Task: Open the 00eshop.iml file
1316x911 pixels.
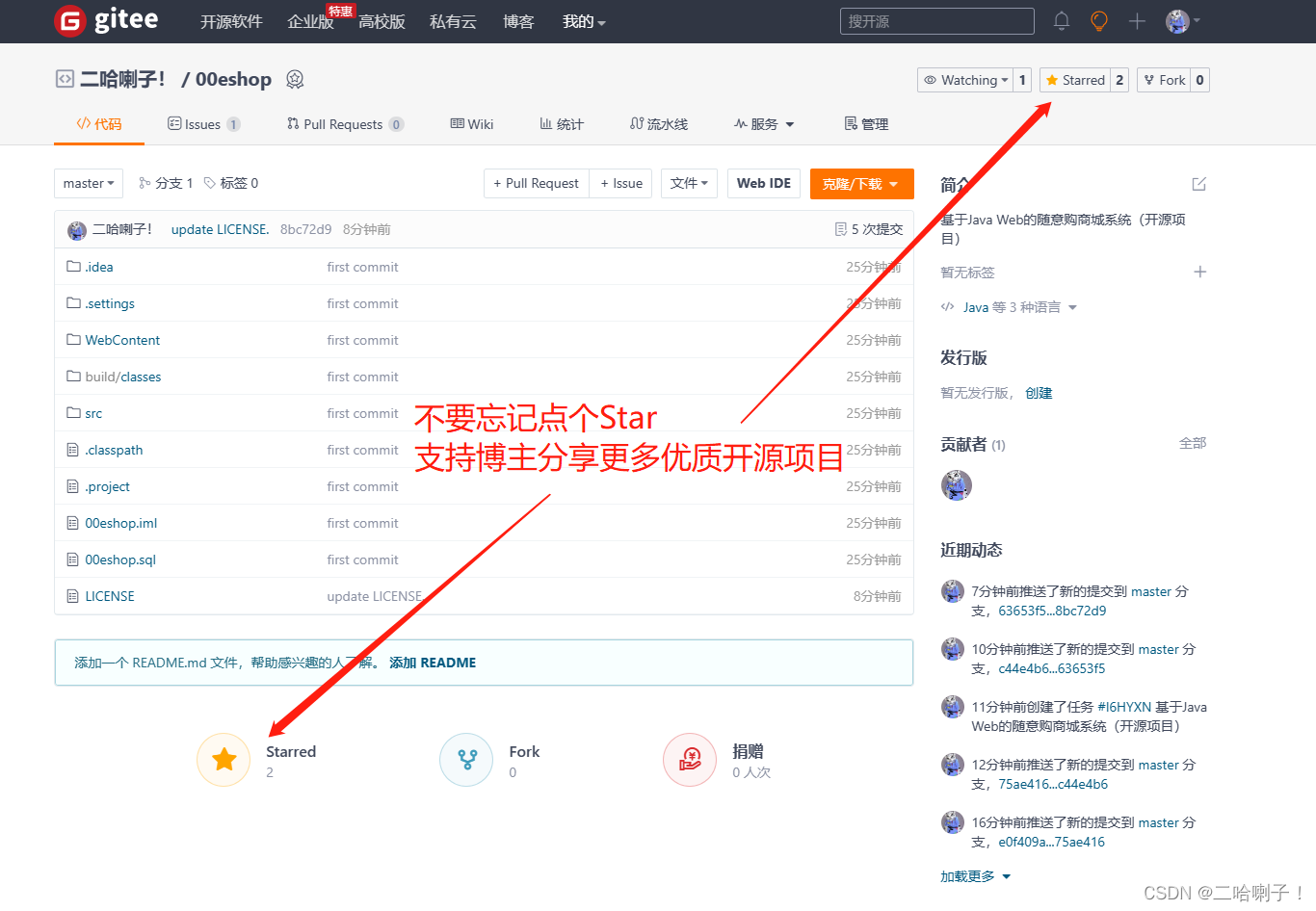Action: tap(120, 523)
